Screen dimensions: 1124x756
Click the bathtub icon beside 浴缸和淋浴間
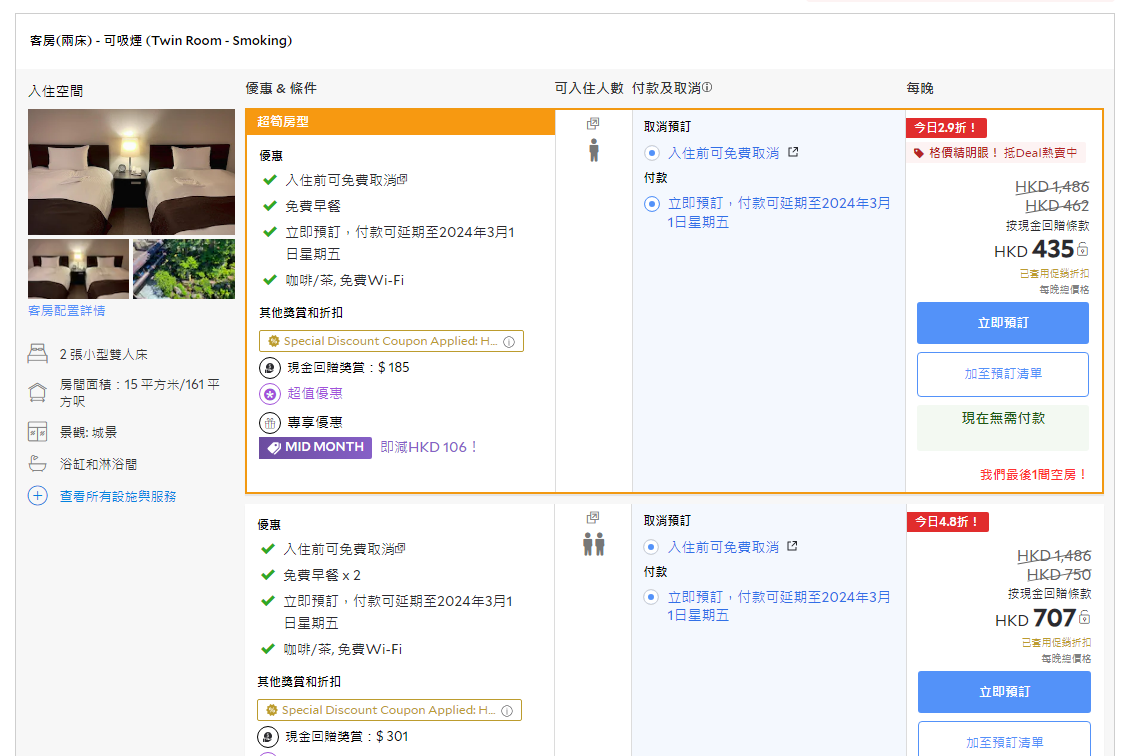(37, 464)
